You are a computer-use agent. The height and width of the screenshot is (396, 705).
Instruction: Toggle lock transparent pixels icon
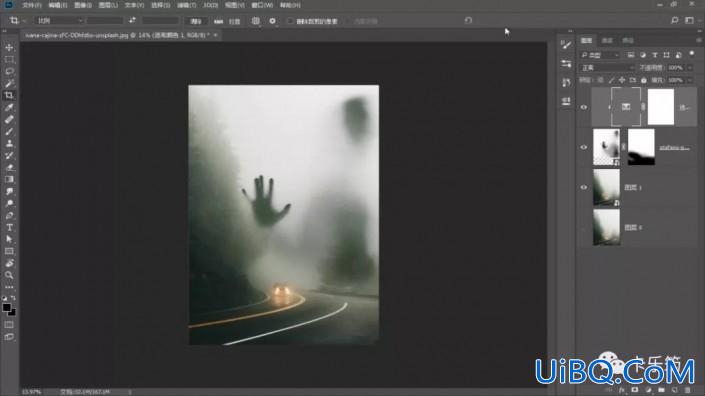tap(600, 80)
